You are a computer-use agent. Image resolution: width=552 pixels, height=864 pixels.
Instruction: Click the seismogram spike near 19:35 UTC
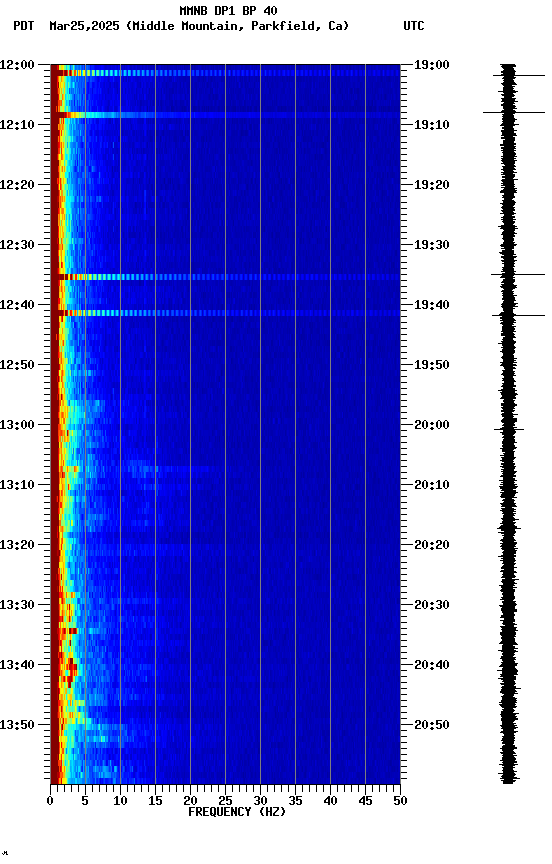[x=518, y=274]
